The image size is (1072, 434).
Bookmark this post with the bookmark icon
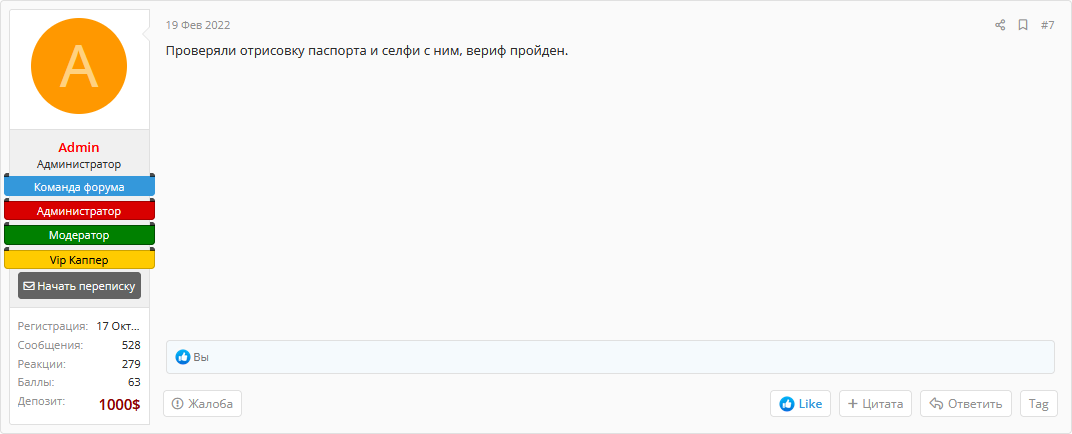click(1023, 25)
